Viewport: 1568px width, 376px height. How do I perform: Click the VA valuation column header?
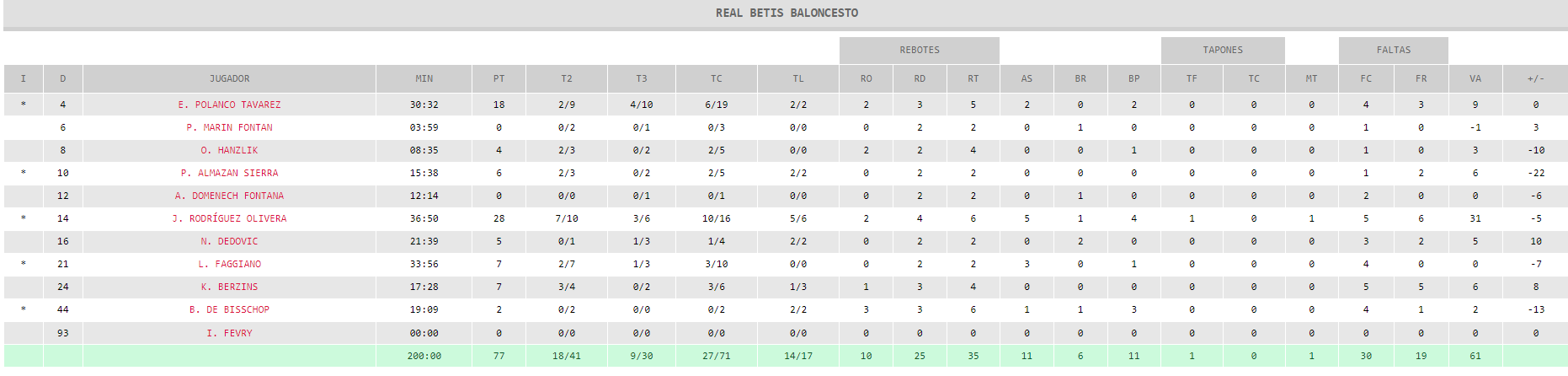point(1475,78)
